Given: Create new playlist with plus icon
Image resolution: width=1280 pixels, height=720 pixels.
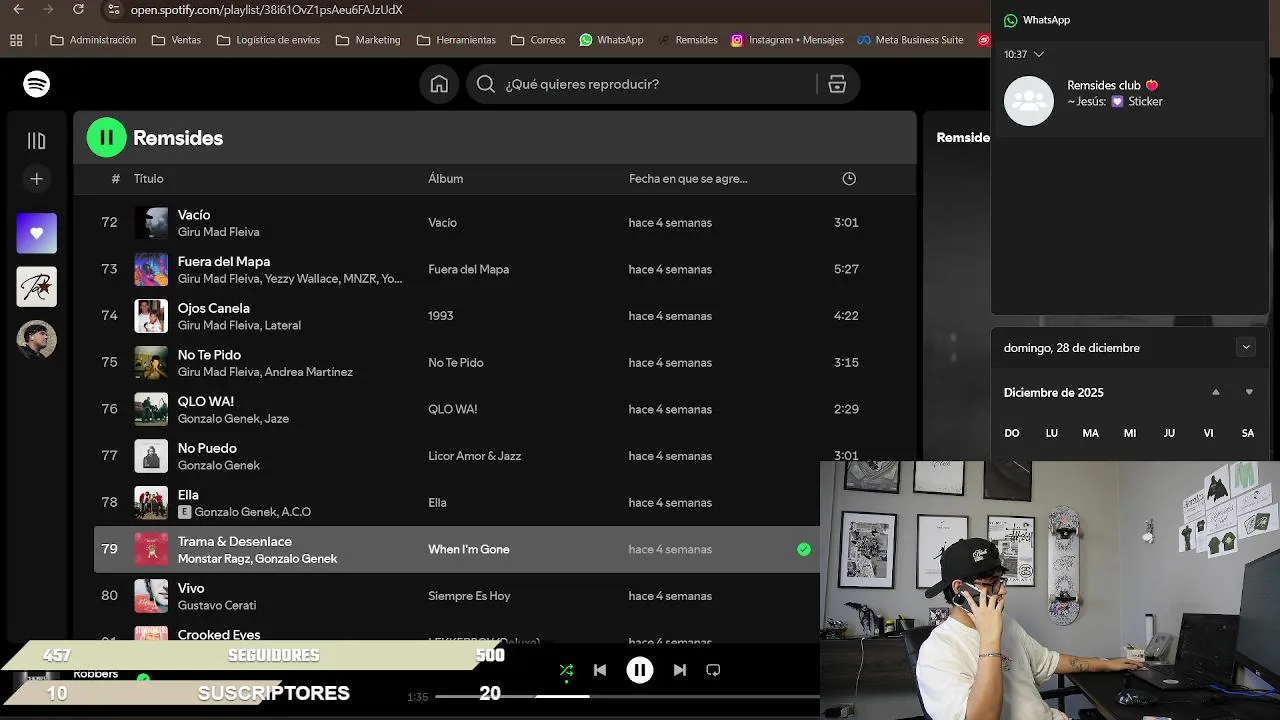Looking at the screenshot, I should (x=37, y=179).
